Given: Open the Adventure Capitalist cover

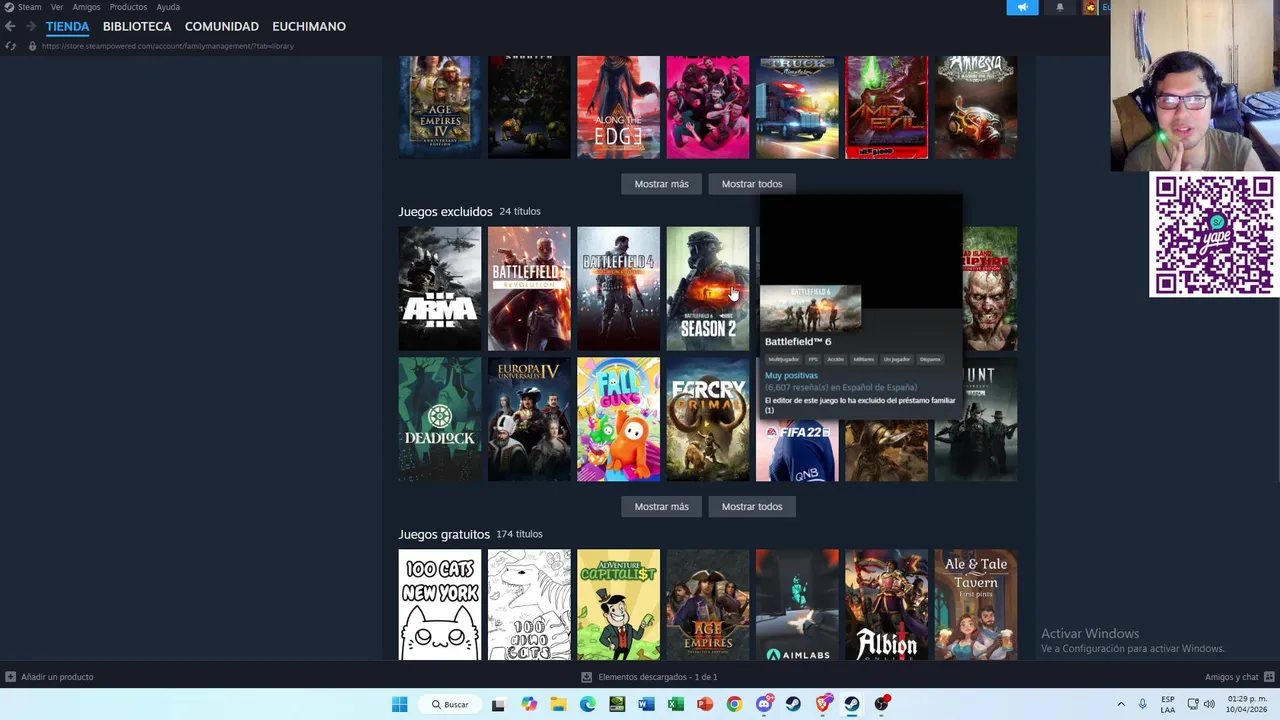Looking at the screenshot, I should tap(618, 605).
